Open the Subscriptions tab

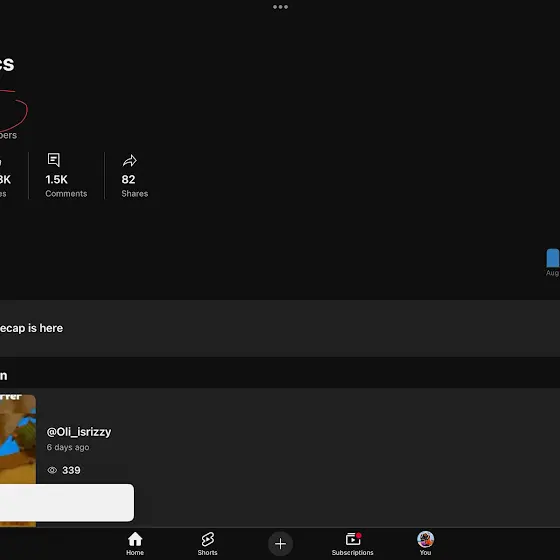(x=352, y=544)
